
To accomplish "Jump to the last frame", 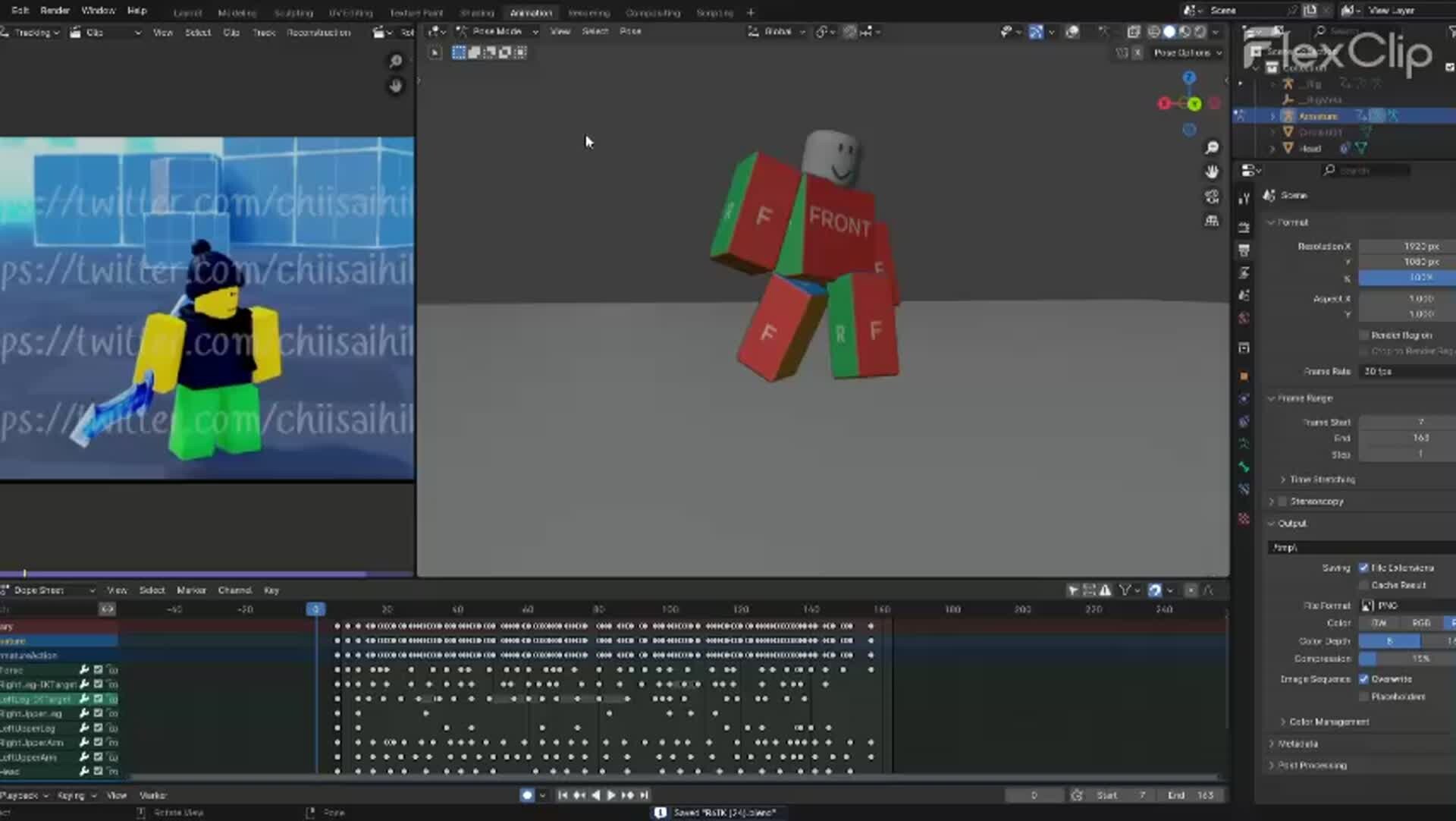I will click(x=644, y=794).
